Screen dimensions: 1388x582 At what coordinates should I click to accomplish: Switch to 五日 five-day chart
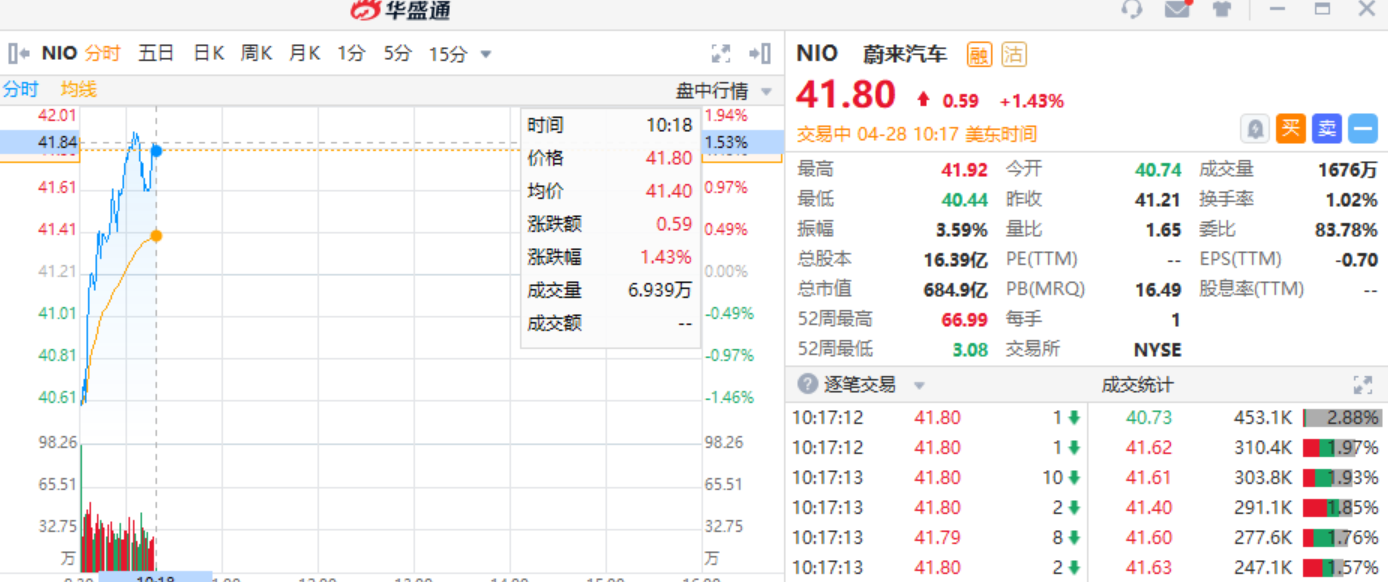[156, 53]
